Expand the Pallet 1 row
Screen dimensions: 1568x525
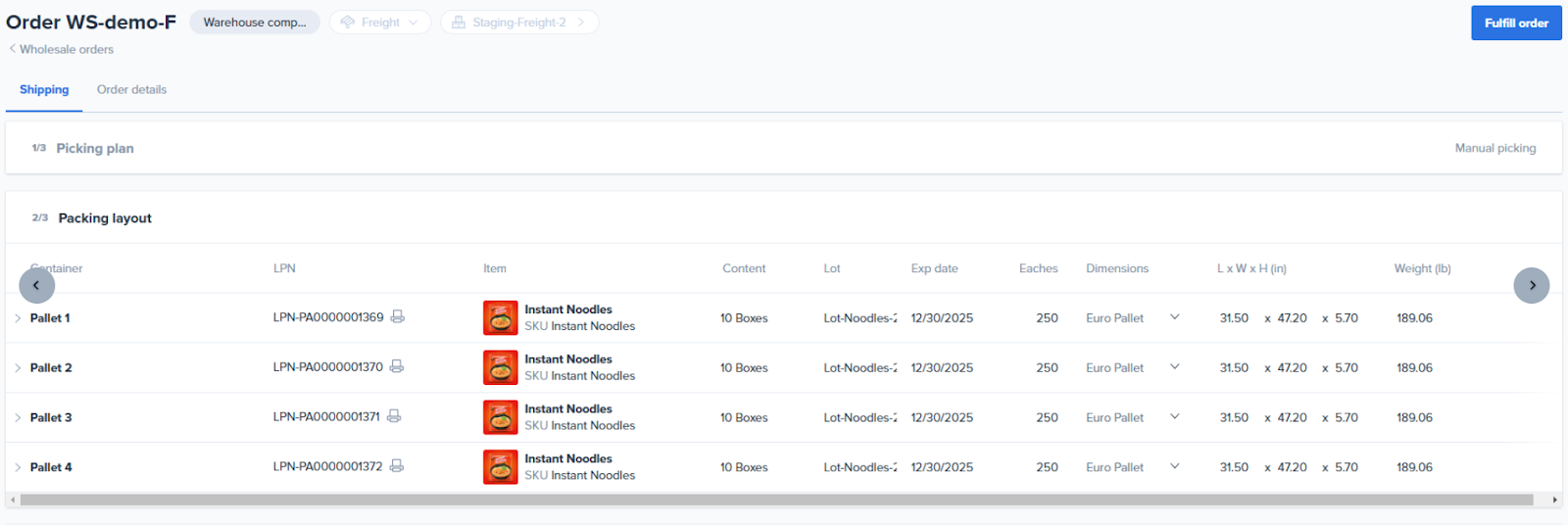[18, 318]
